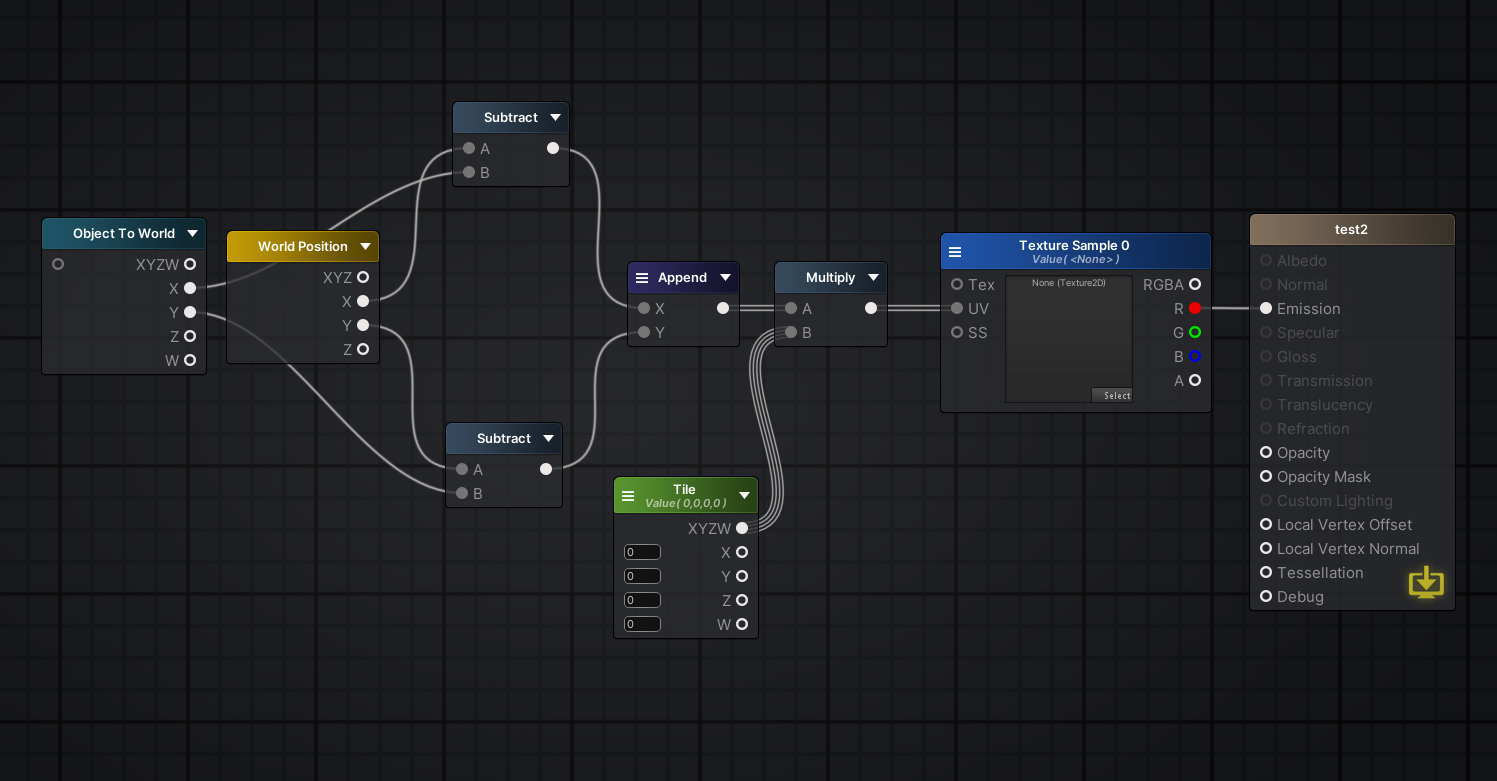Image resolution: width=1497 pixels, height=781 pixels.
Task: Click the hamburger icon on Texture Sample 0
Action: click(x=955, y=252)
